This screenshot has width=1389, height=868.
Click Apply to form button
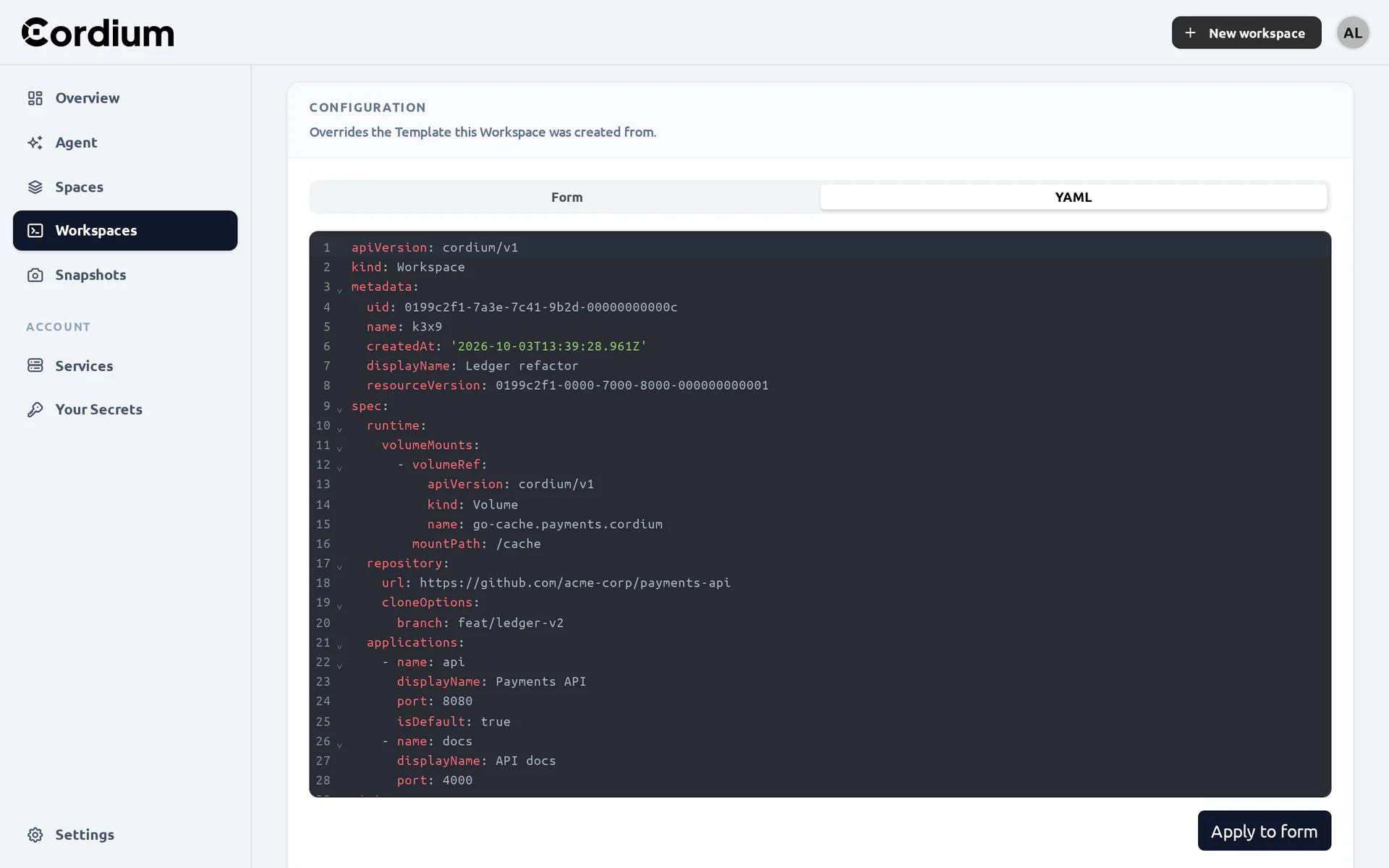point(1264,830)
